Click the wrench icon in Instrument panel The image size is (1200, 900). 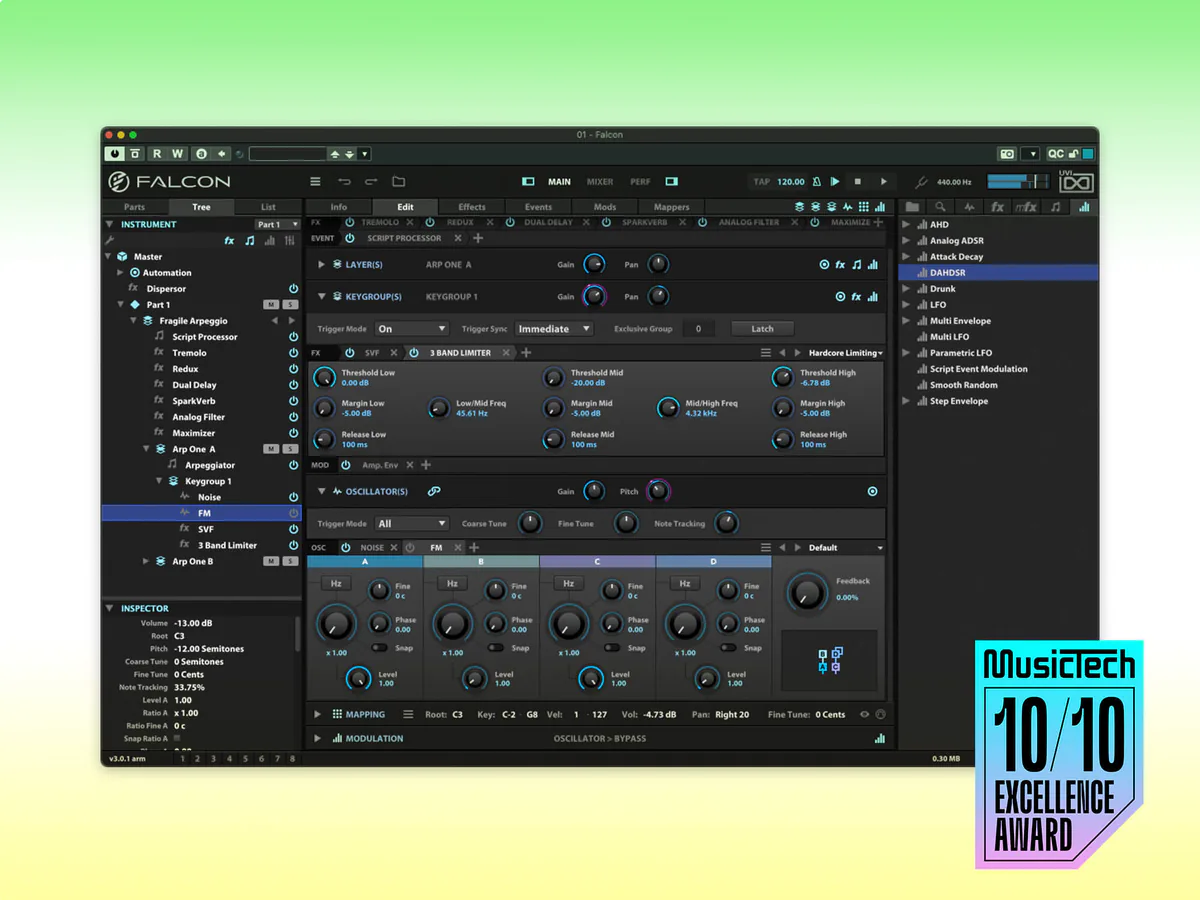[110, 240]
